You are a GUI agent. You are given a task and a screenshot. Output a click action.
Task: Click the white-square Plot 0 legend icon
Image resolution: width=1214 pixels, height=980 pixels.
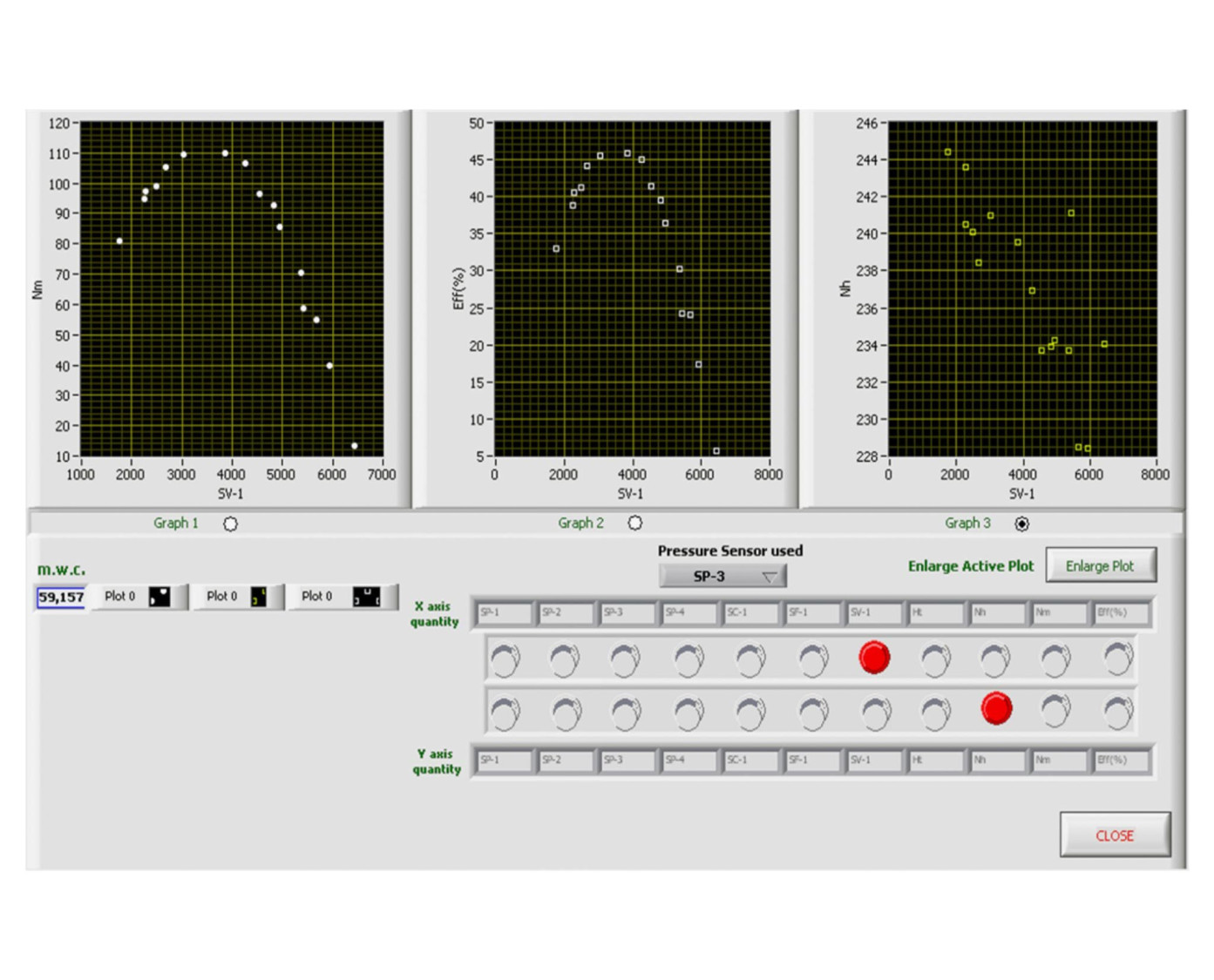point(366,597)
